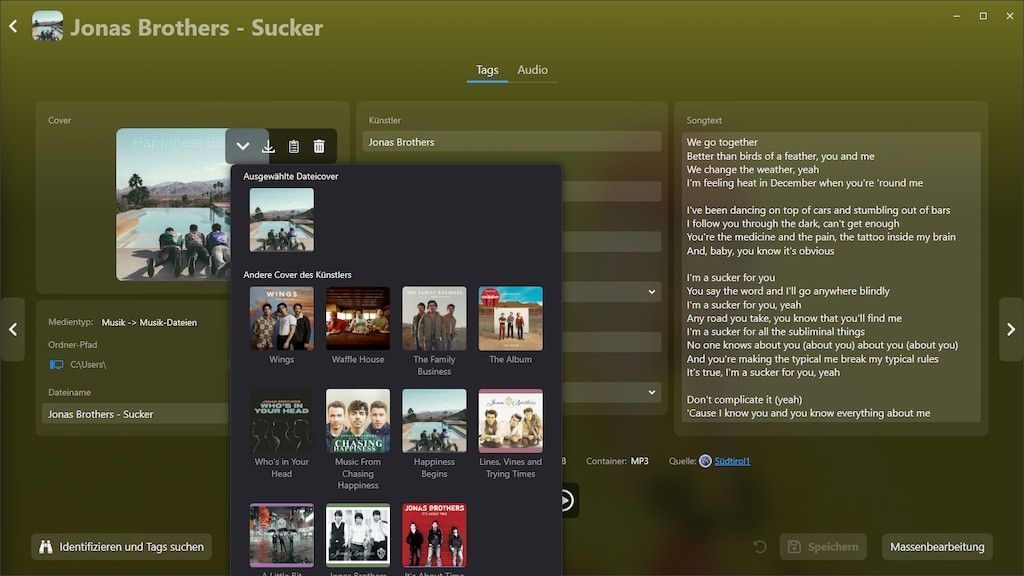
Task: Collapse the cover selection chevron
Action: click(x=243, y=147)
